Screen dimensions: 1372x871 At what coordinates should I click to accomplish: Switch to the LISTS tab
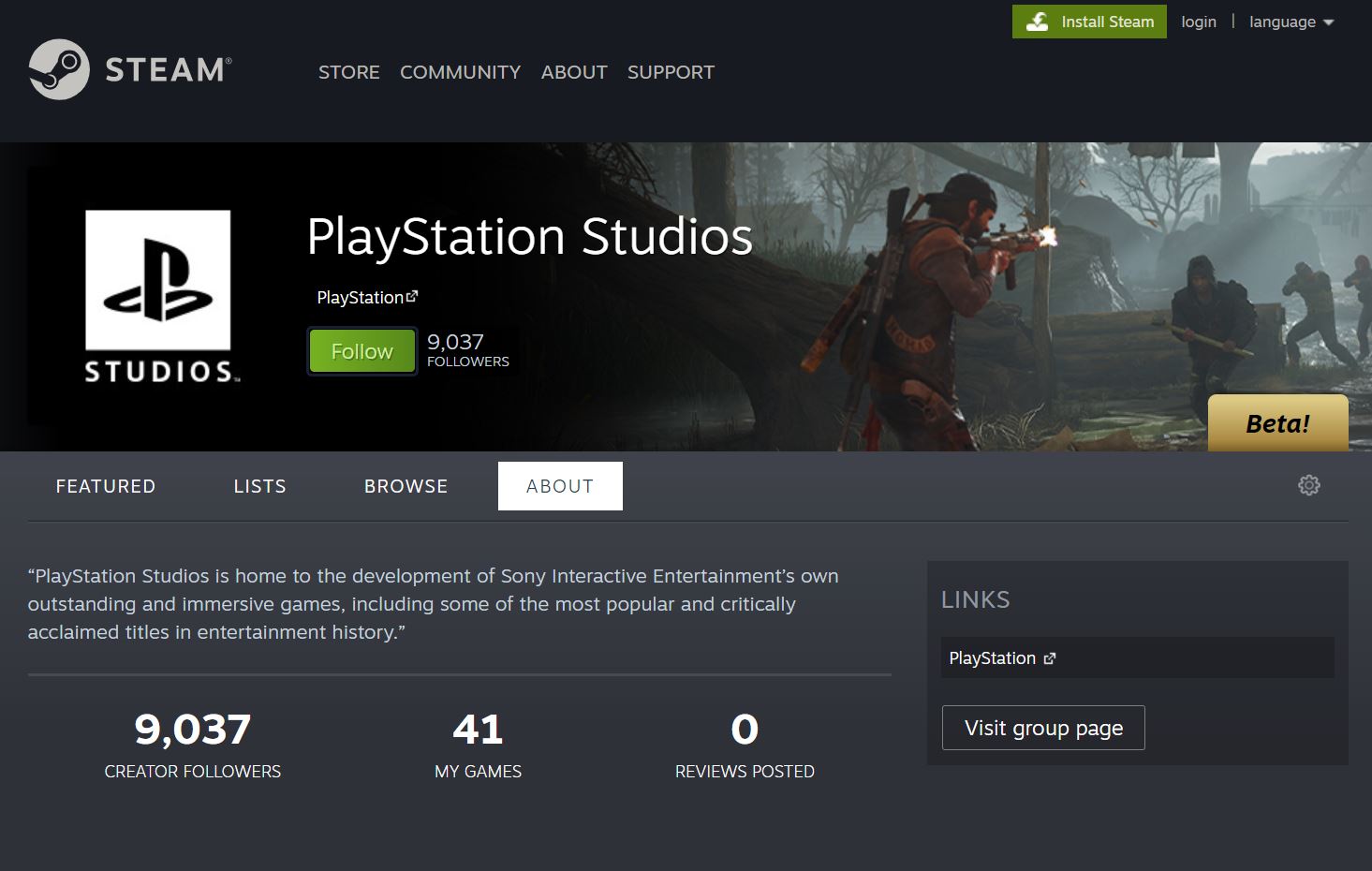tap(260, 486)
